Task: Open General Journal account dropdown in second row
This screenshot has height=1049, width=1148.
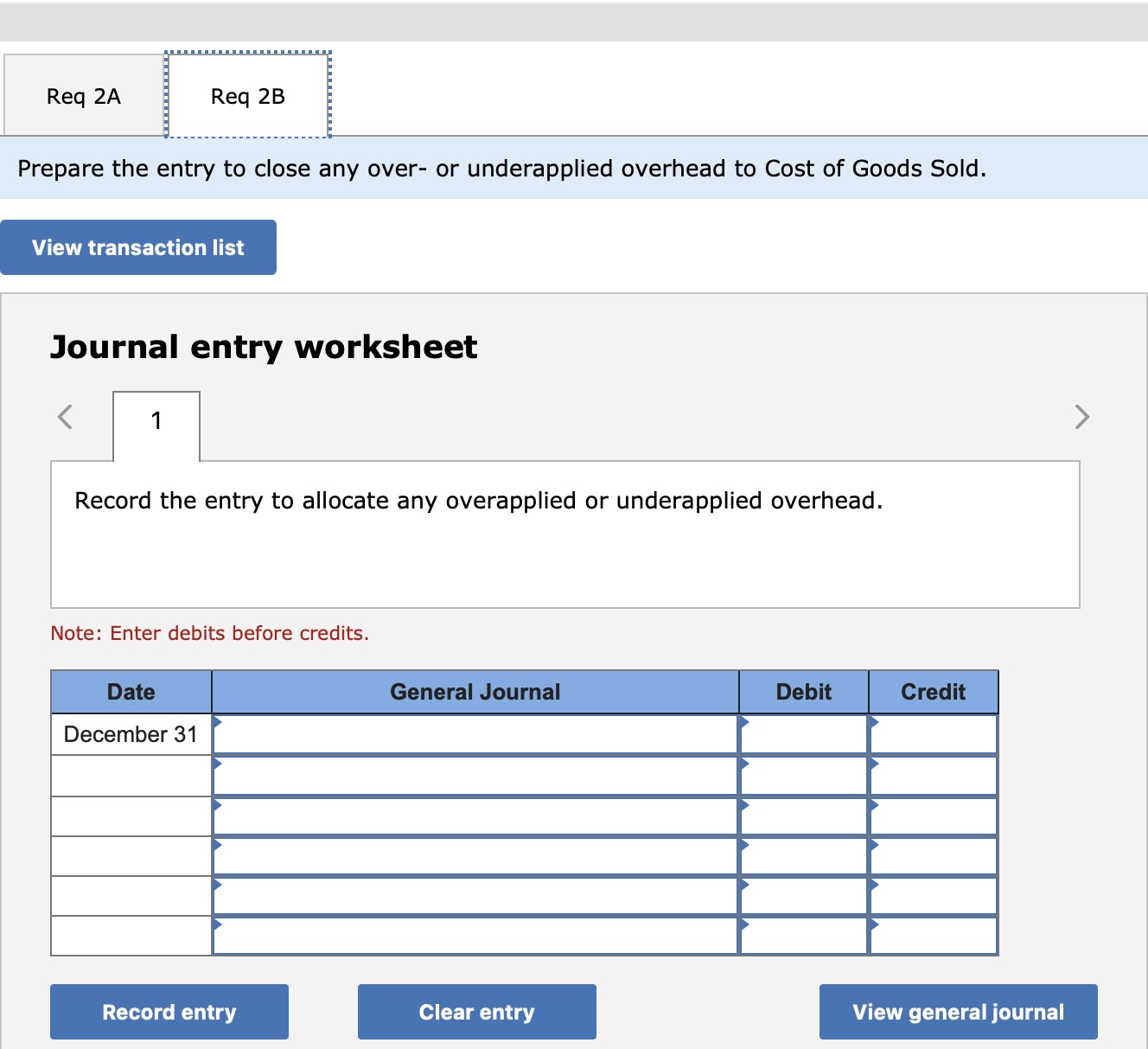Action: point(475,776)
